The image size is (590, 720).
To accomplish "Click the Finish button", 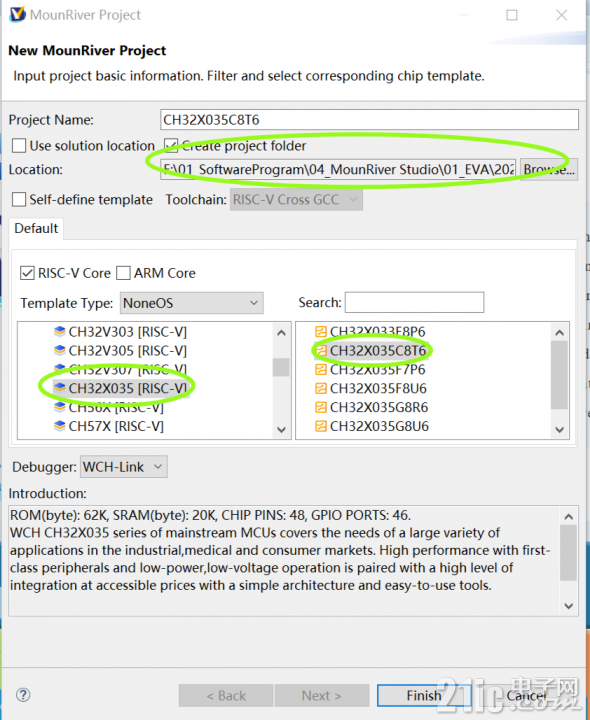I will (424, 696).
